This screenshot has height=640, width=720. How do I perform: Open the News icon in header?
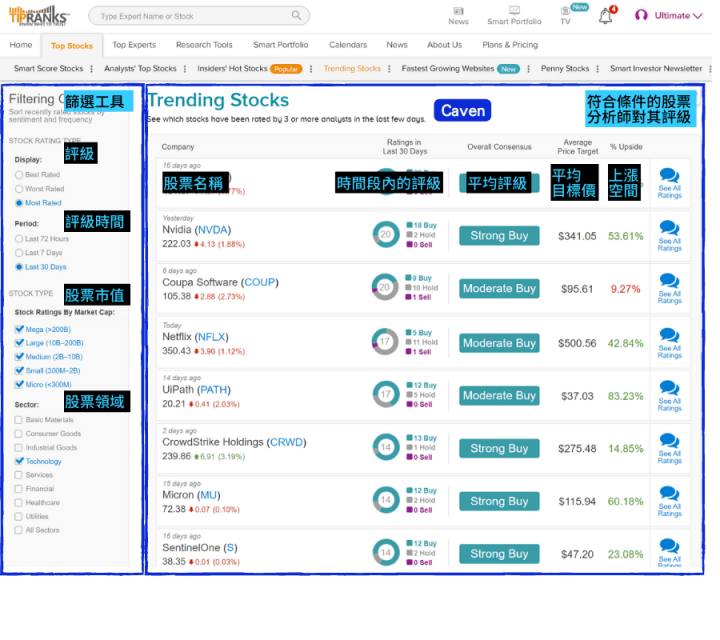pos(458,11)
